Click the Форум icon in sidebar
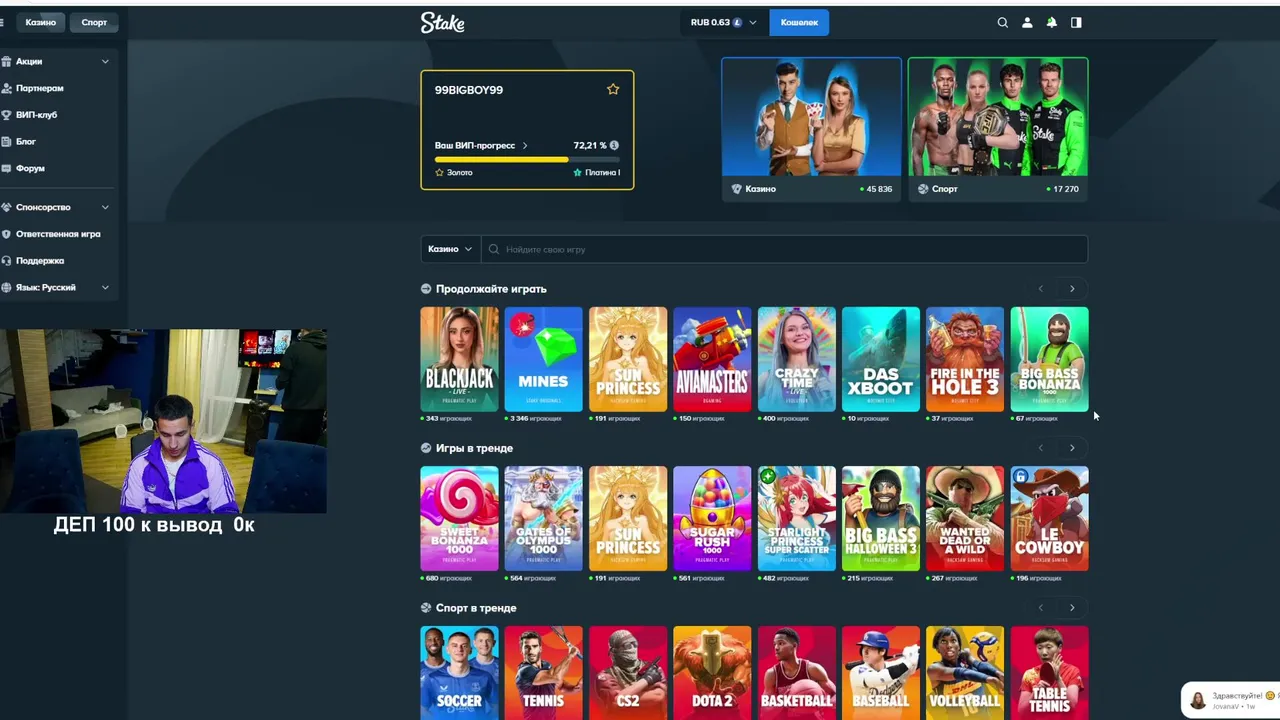 (6, 168)
